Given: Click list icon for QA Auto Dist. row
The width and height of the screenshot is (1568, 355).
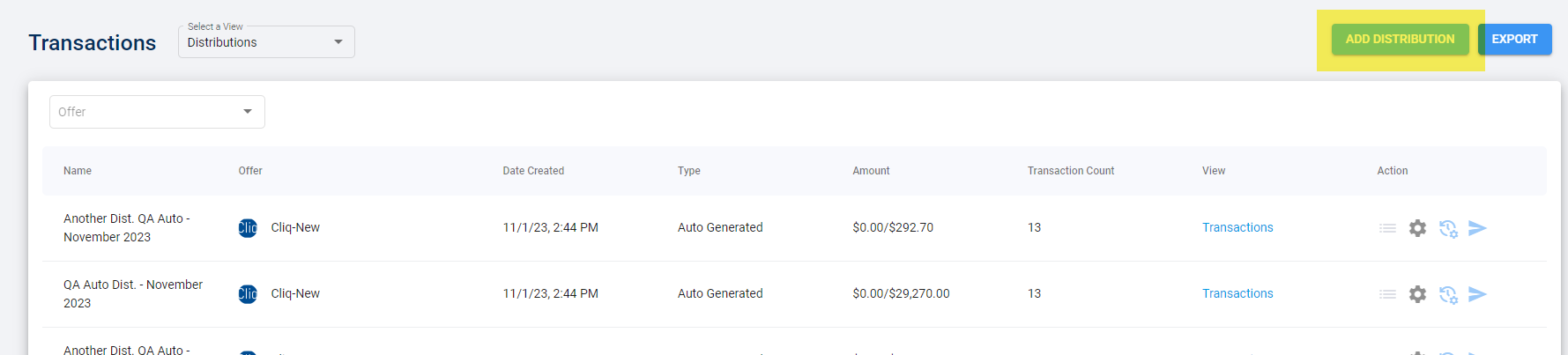Looking at the screenshot, I should [1387, 294].
